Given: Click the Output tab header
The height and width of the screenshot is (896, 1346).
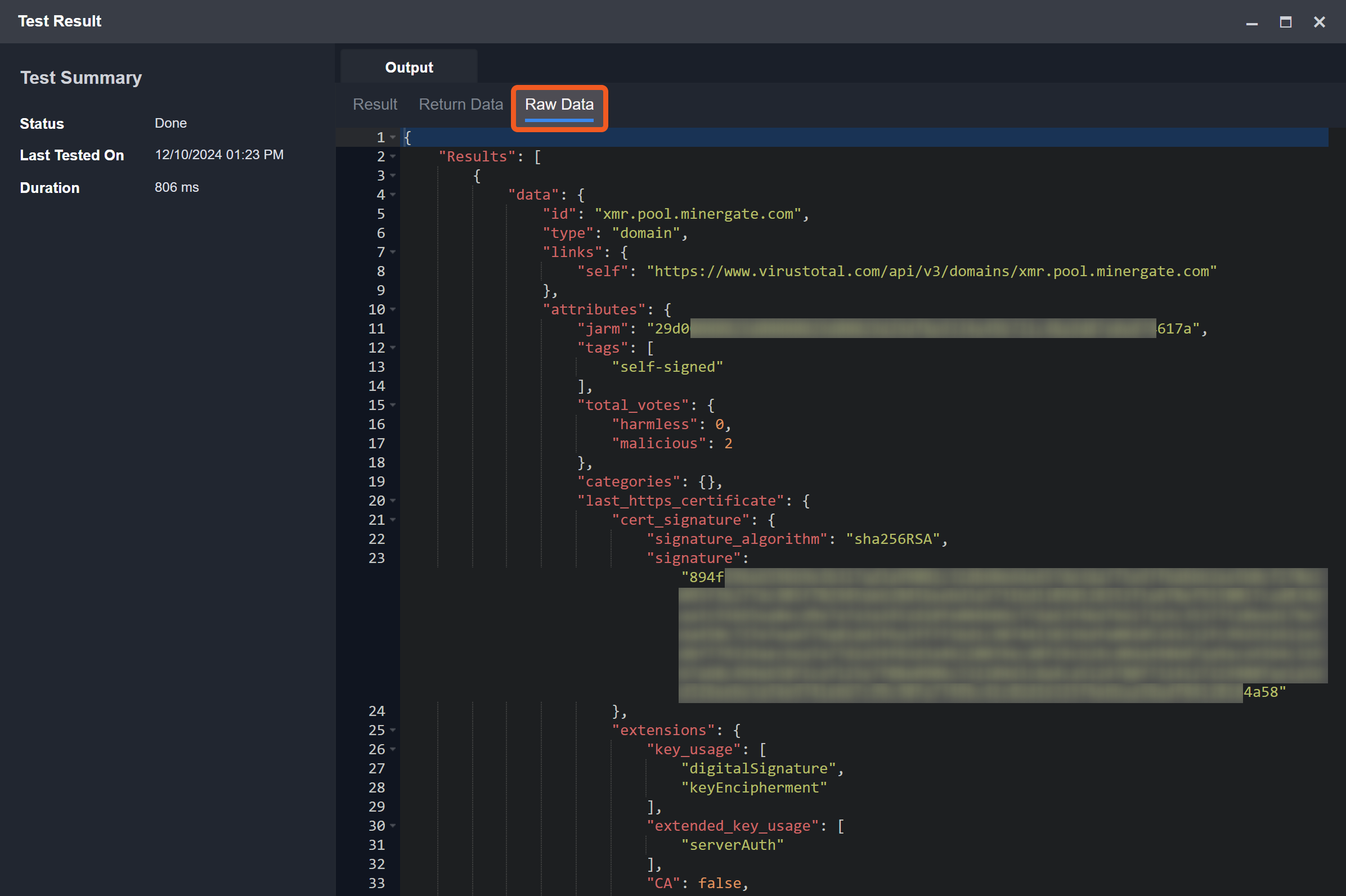Looking at the screenshot, I should pos(409,67).
